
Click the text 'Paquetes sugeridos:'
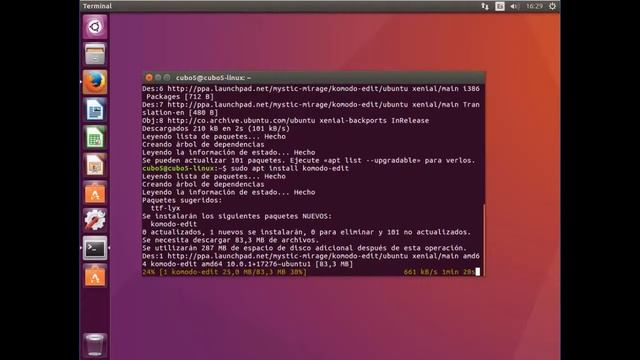pyautogui.click(x=182, y=200)
